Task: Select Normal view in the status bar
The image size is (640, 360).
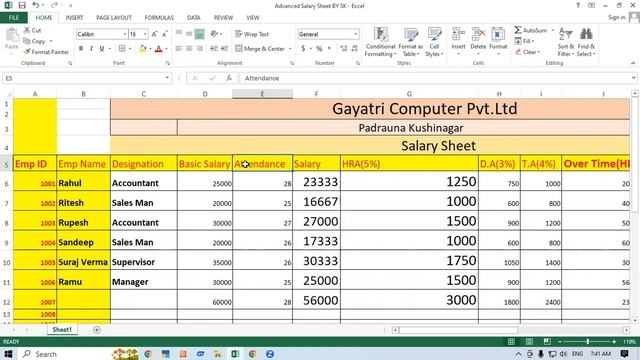Action: point(511,342)
